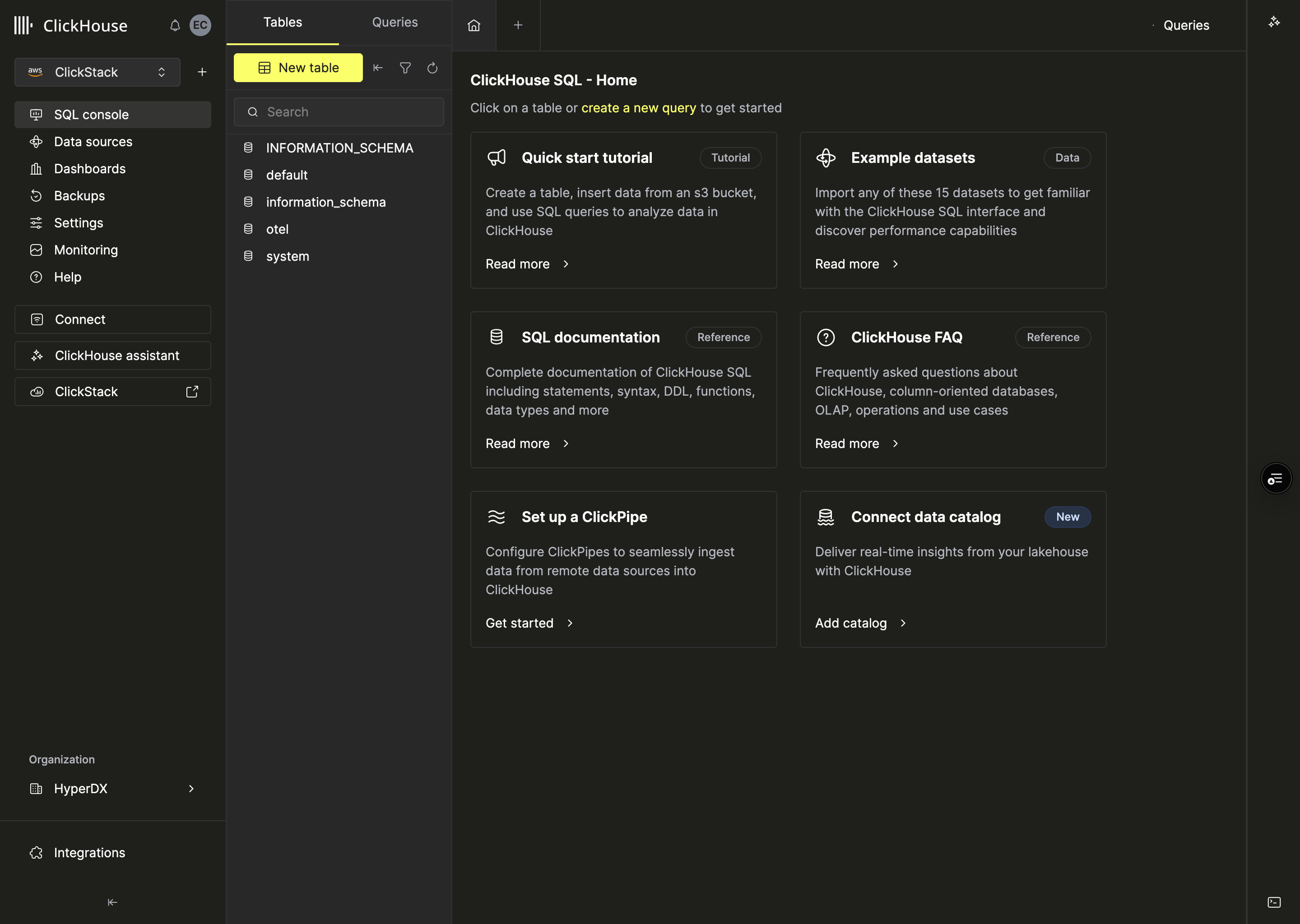The width and height of the screenshot is (1300, 924).
Task: Refresh the tables list
Action: click(432, 68)
